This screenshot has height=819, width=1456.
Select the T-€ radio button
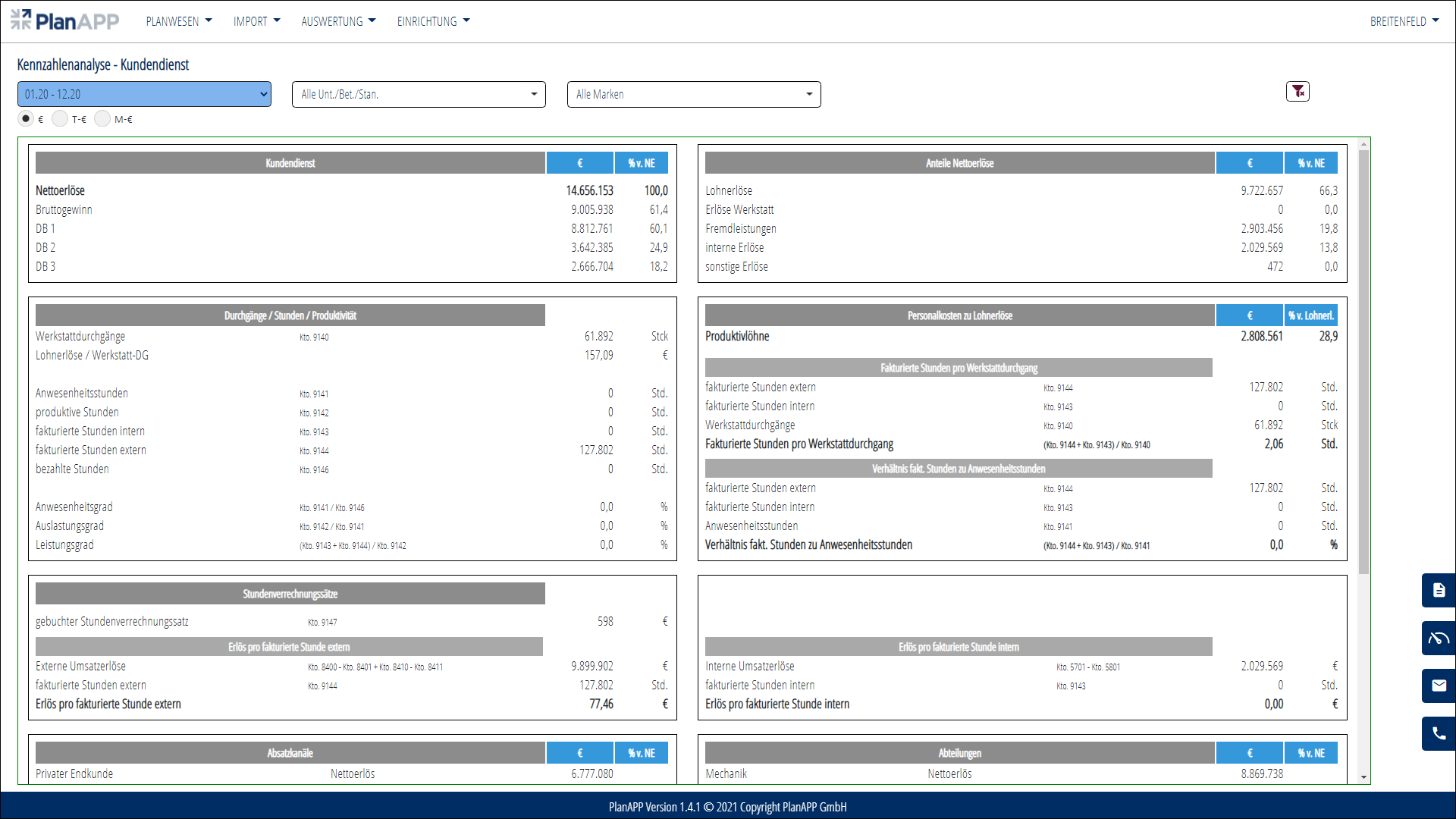point(60,119)
